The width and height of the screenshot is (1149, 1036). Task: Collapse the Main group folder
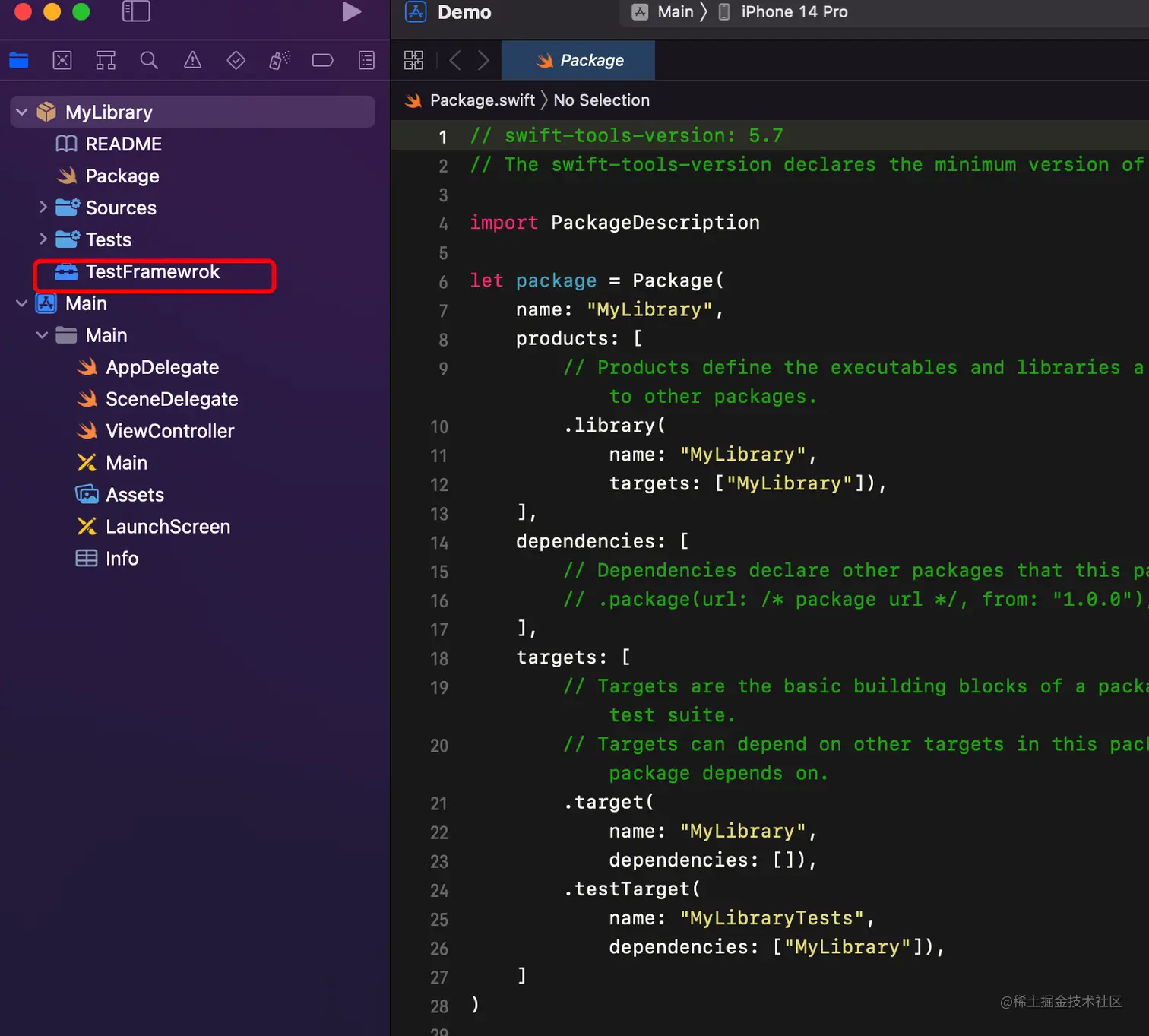[x=43, y=335]
